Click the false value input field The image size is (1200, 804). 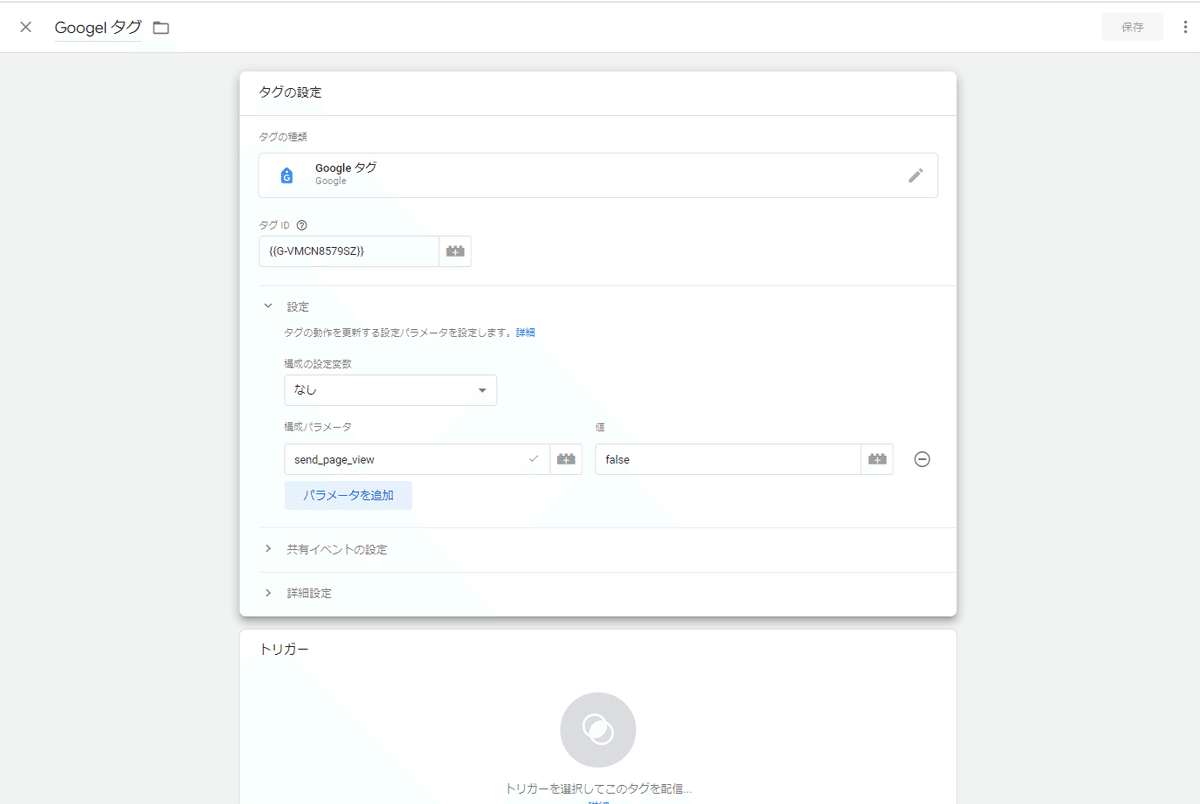728,459
